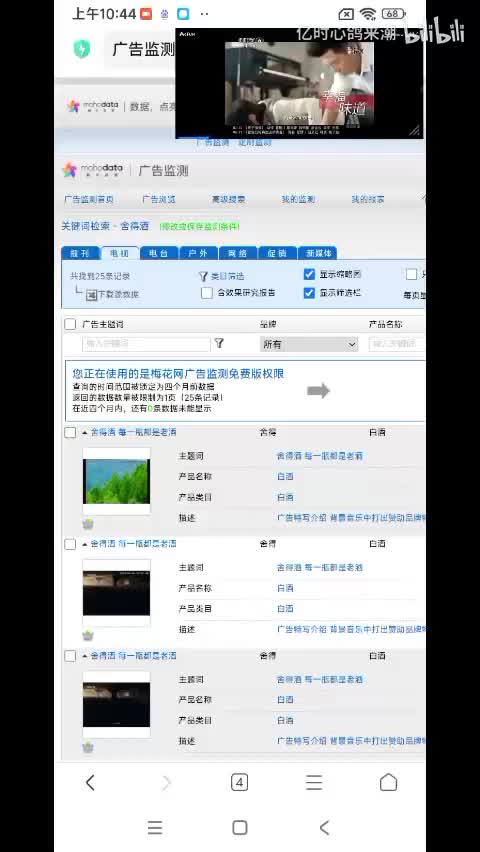The width and height of the screenshot is (480, 852).
Task: Toggle the 显示筛选栏 checkbox
Action: point(309,293)
